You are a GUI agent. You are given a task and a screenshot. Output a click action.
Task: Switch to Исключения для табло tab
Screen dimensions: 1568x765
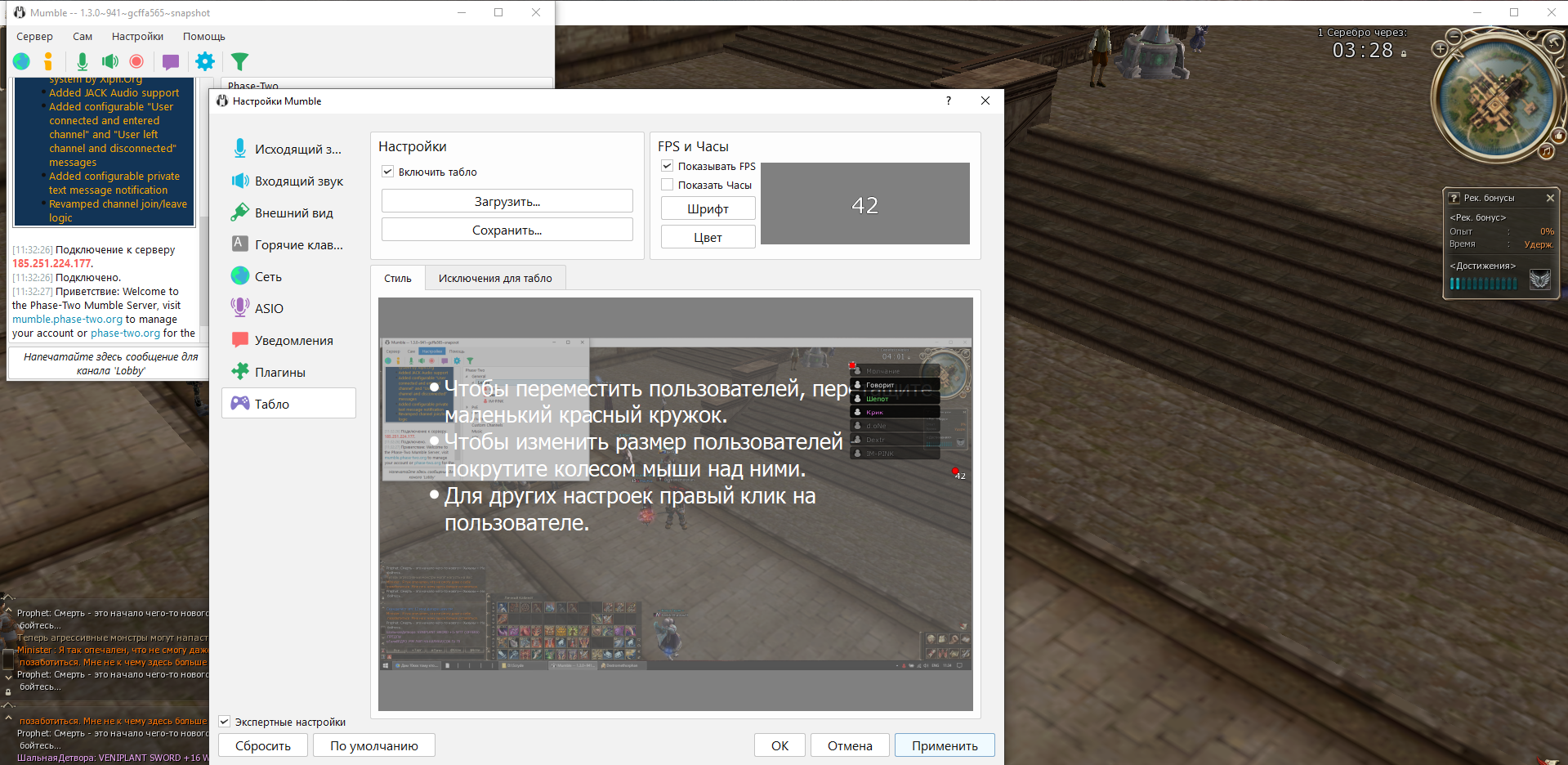[x=494, y=279]
